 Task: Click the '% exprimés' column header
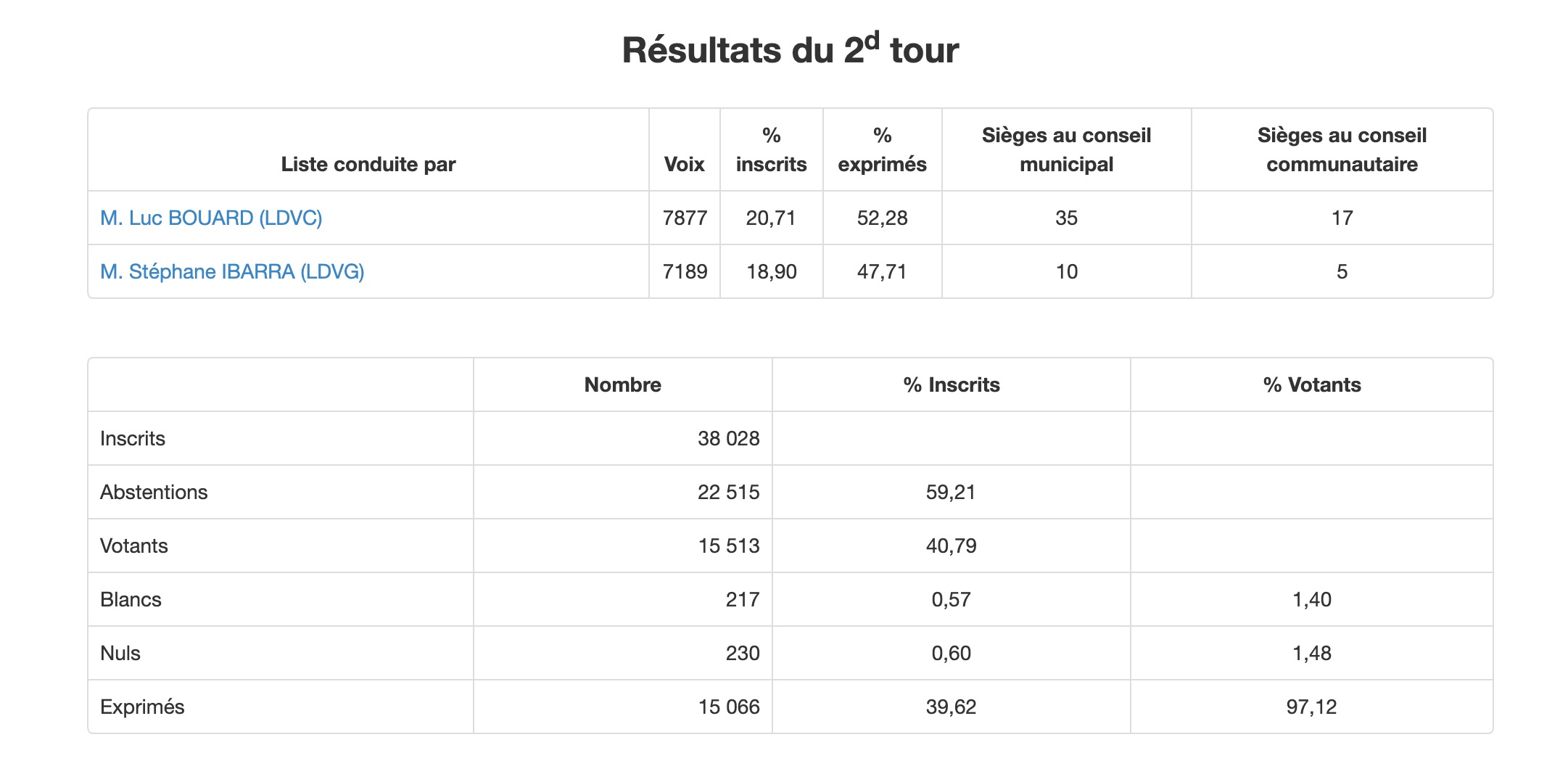[x=883, y=149]
